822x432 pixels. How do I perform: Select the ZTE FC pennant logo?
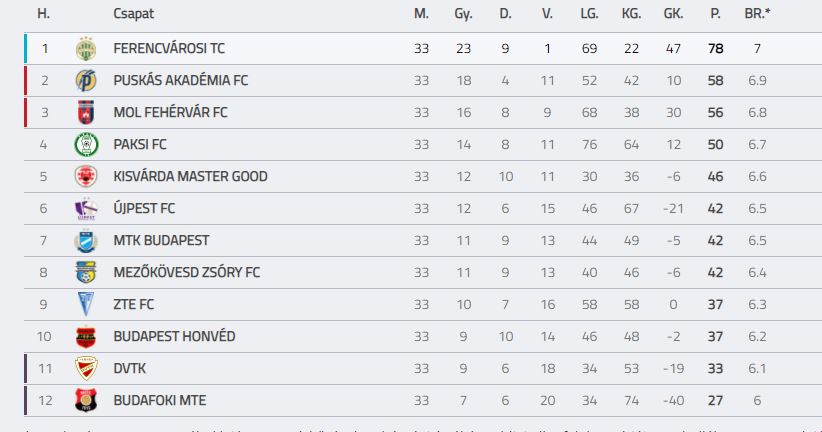point(86,305)
